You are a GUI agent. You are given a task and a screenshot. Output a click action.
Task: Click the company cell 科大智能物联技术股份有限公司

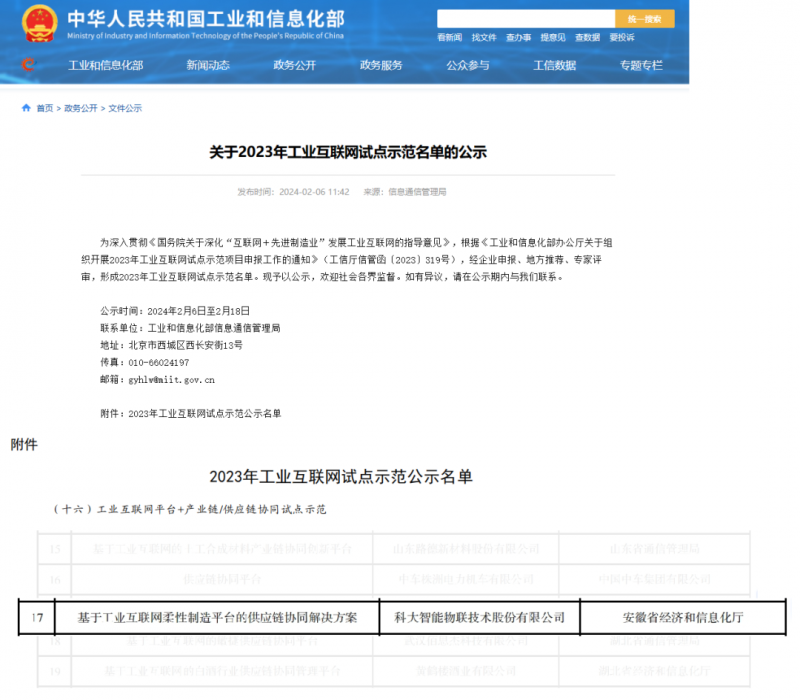[x=480, y=617]
